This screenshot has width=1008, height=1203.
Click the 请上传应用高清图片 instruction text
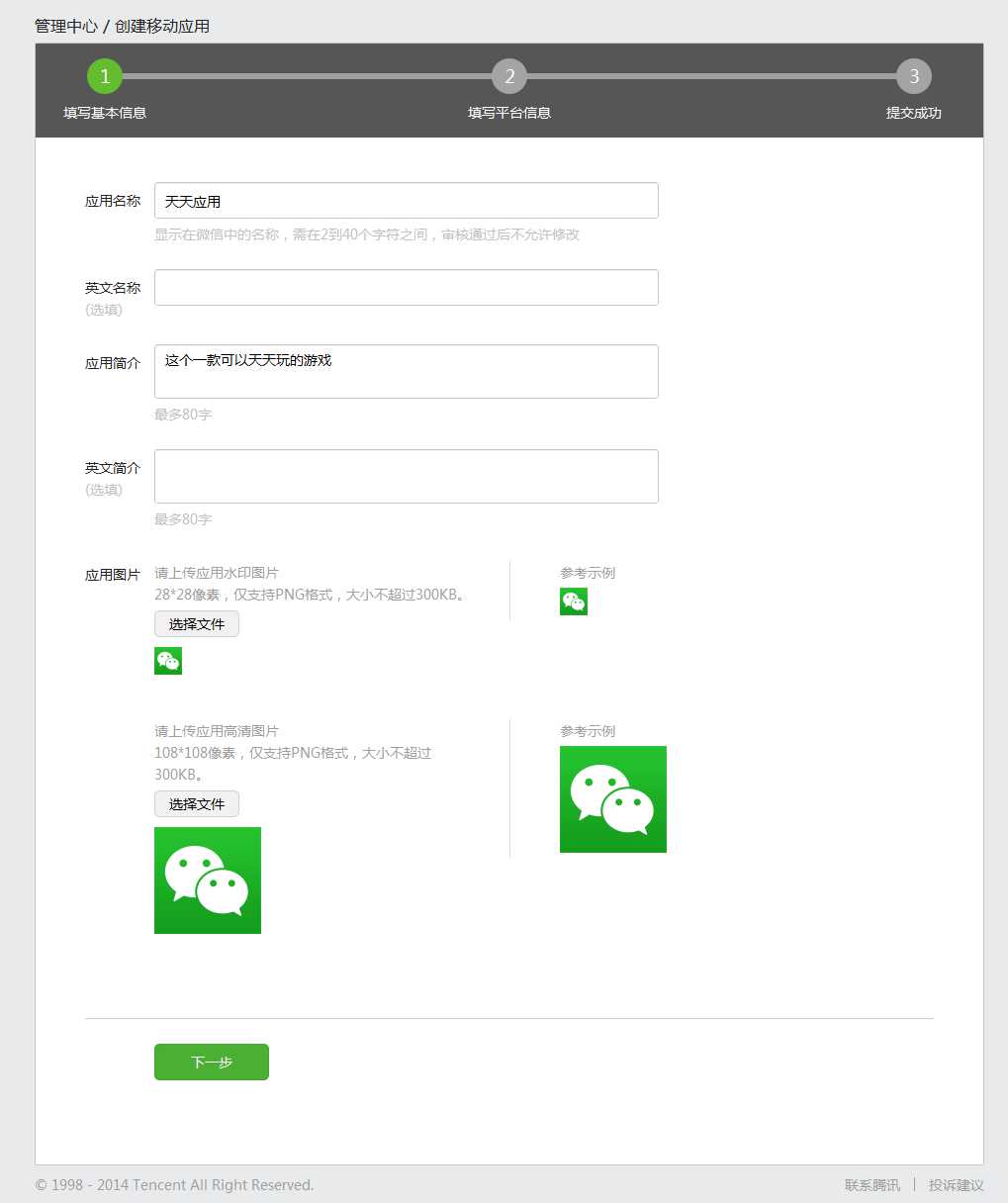point(217,731)
